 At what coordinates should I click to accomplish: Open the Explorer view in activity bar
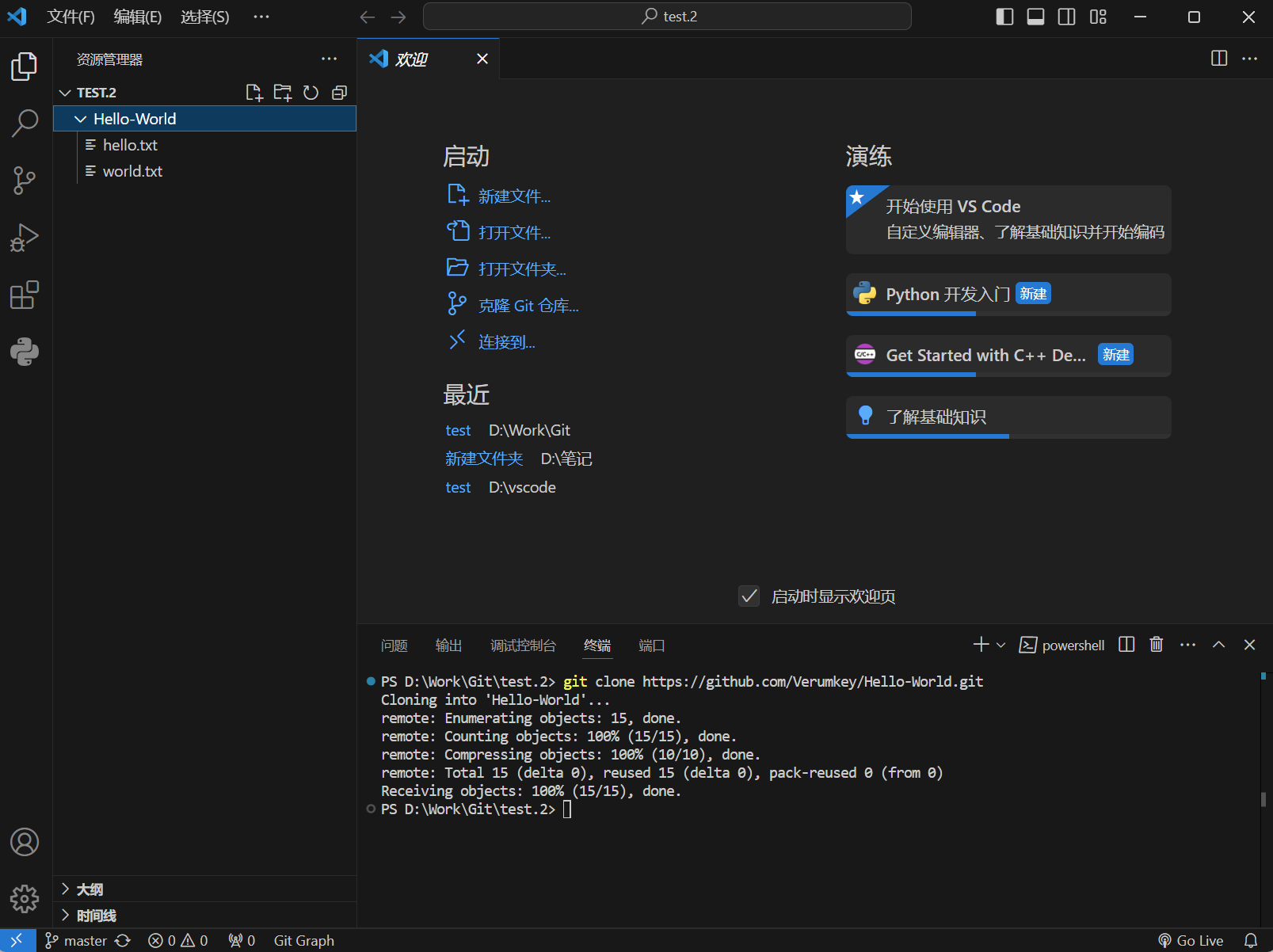click(x=25, y=67)
